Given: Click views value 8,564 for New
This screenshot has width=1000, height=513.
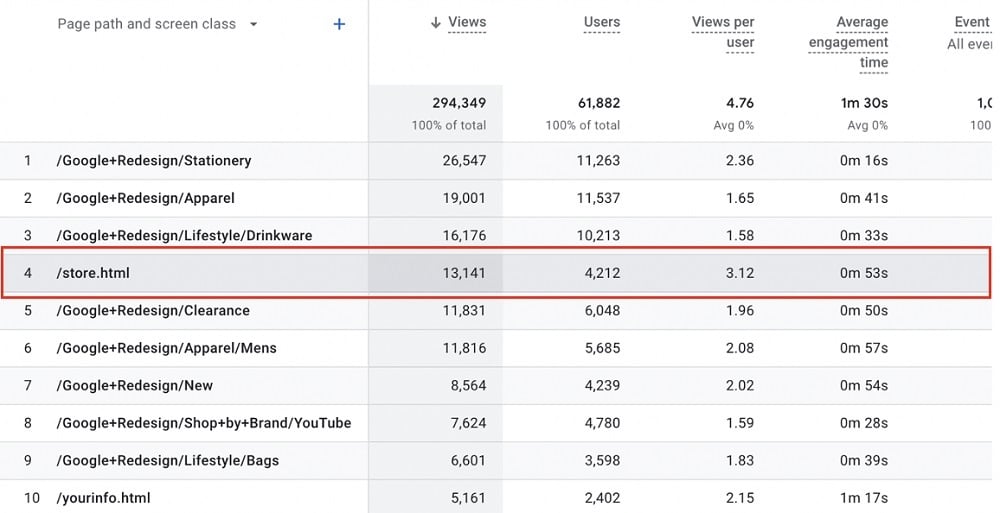Looking at the screenshot, I should click(468, 386).
